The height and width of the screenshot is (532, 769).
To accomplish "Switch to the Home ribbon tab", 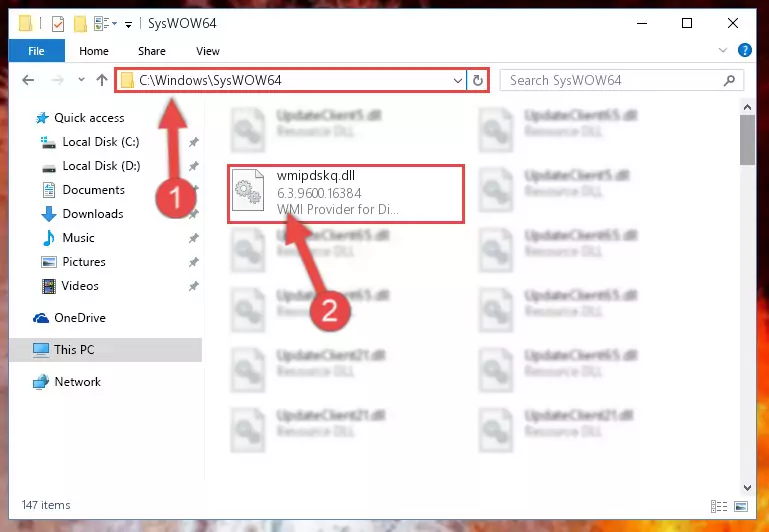I will coord(94,51).
